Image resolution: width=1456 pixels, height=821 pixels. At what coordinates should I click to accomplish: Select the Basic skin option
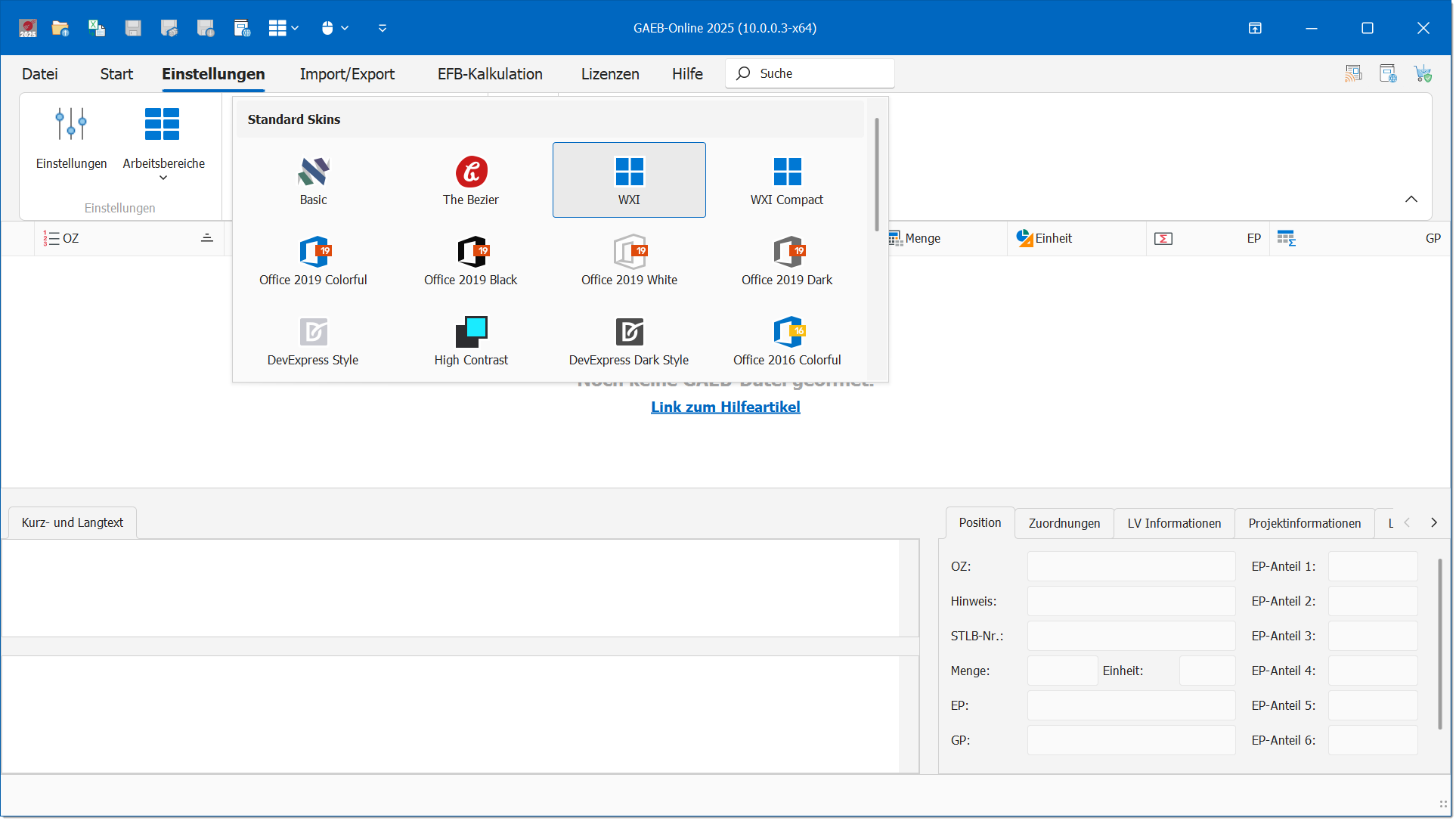pos(313,181)
